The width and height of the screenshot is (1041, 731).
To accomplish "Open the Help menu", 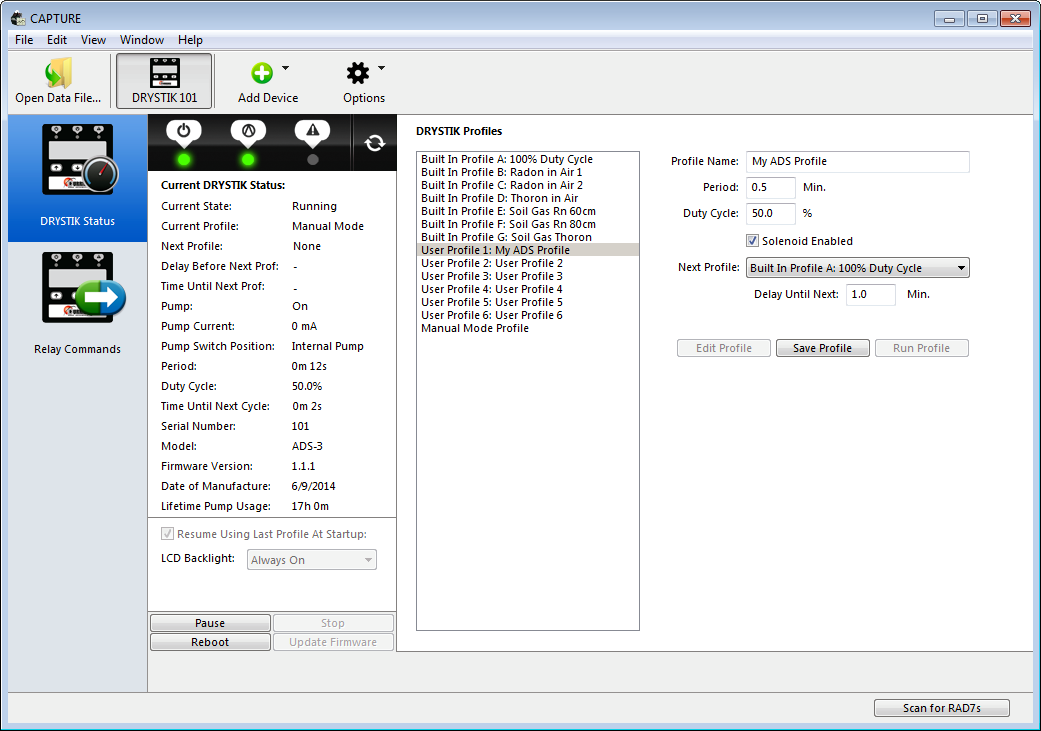I will point(190,40).
